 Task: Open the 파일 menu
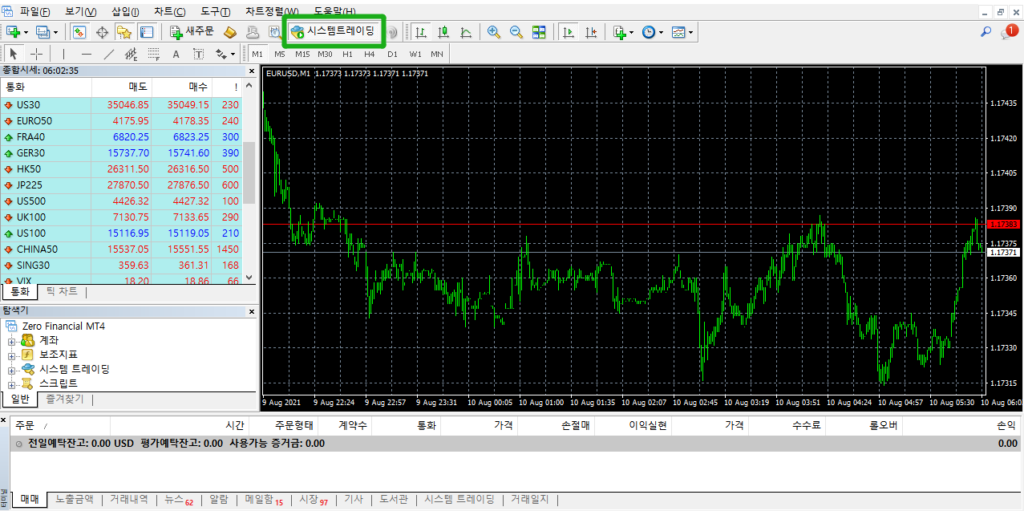[35, 12]
